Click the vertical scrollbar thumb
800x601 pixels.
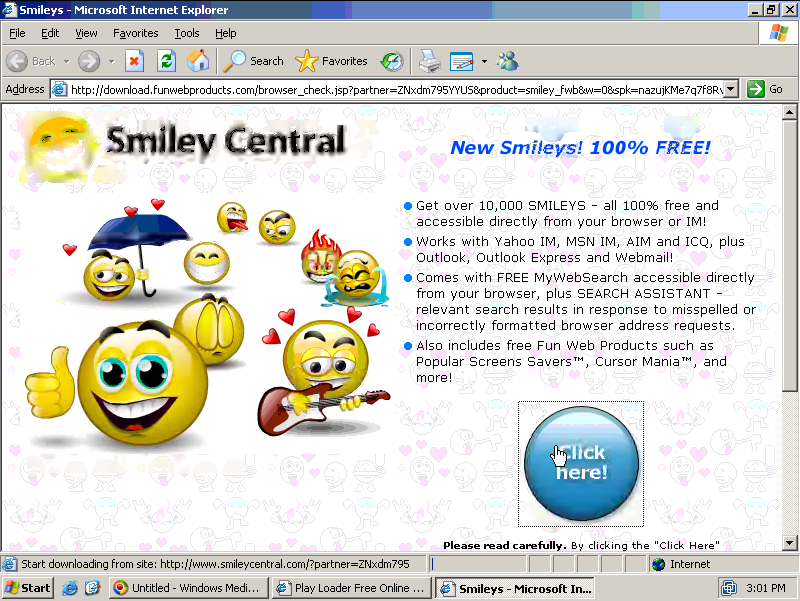click(x=789, y=256)
